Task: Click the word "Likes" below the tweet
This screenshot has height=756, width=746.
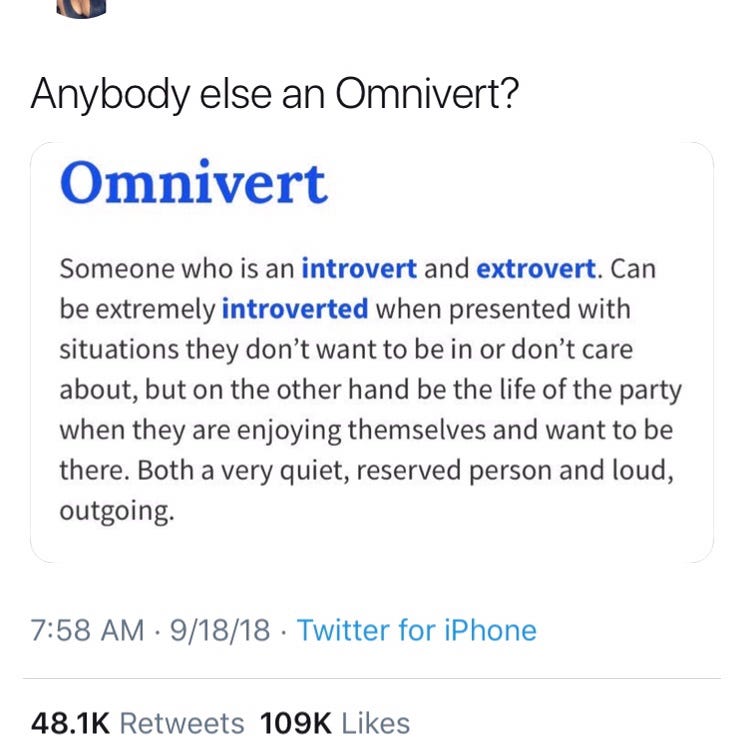Action: click(374, 723)
